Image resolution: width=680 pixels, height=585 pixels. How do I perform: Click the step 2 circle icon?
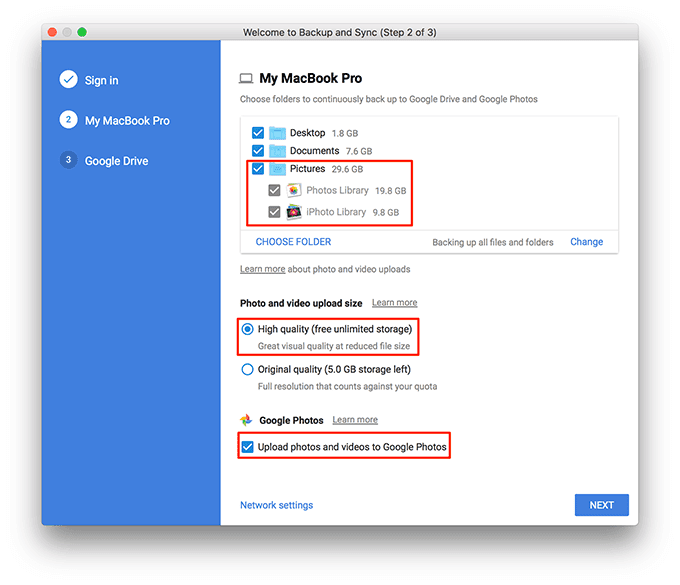coord(68,119)
